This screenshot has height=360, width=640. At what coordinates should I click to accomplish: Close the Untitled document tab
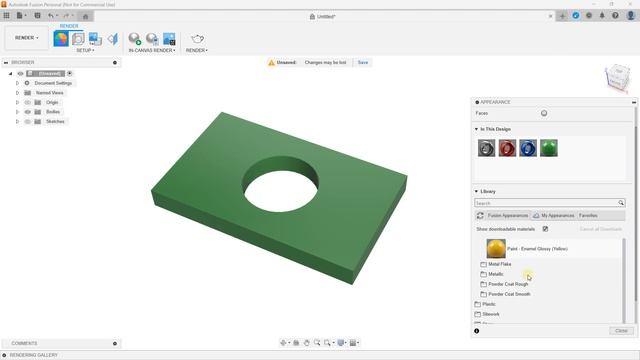pos(550,16)
